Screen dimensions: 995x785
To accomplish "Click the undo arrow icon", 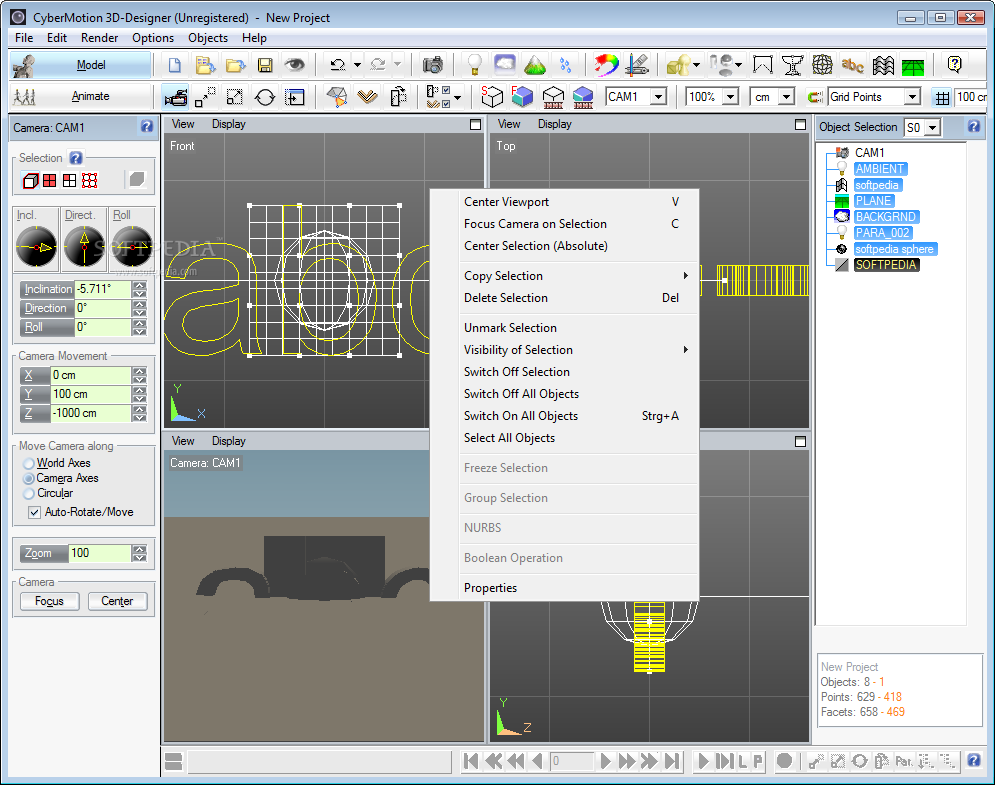I will [x=338, y=65].
